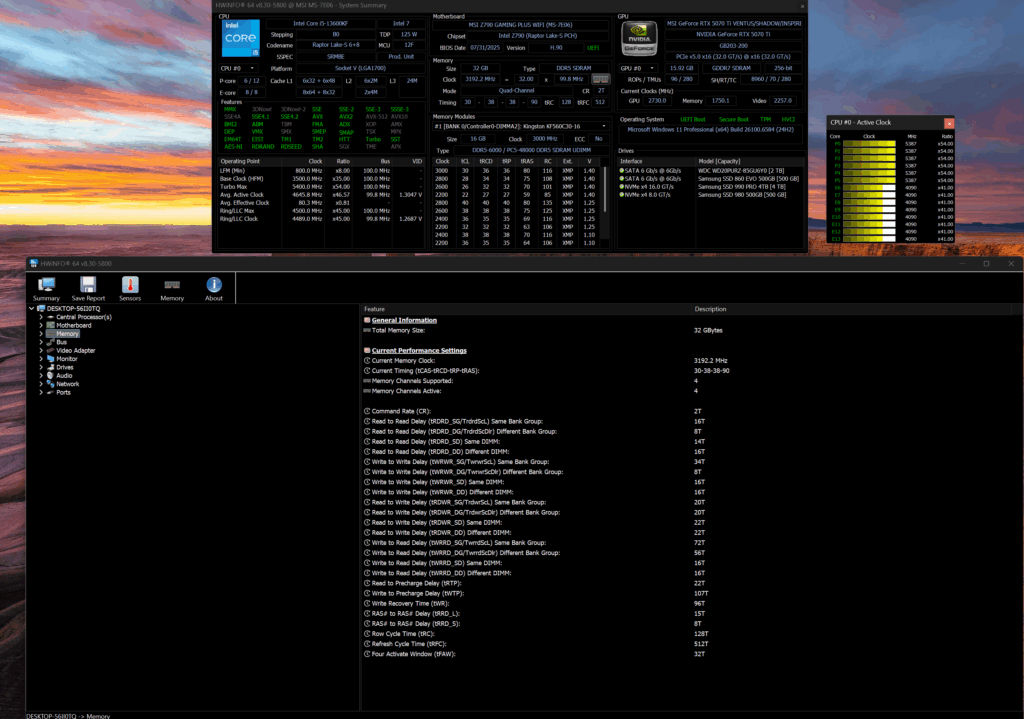The height and width of the screenshot is (719, 1024).
Task: Click the Save Report floppy icon
Action: 88,285
